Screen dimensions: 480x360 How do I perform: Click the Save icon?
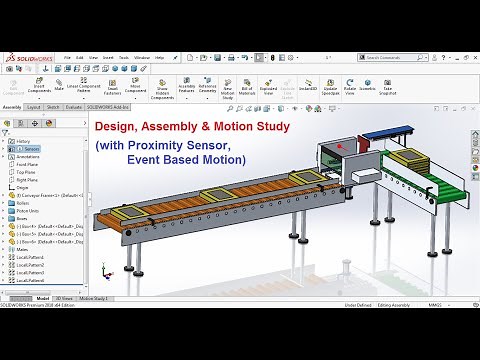217,58
